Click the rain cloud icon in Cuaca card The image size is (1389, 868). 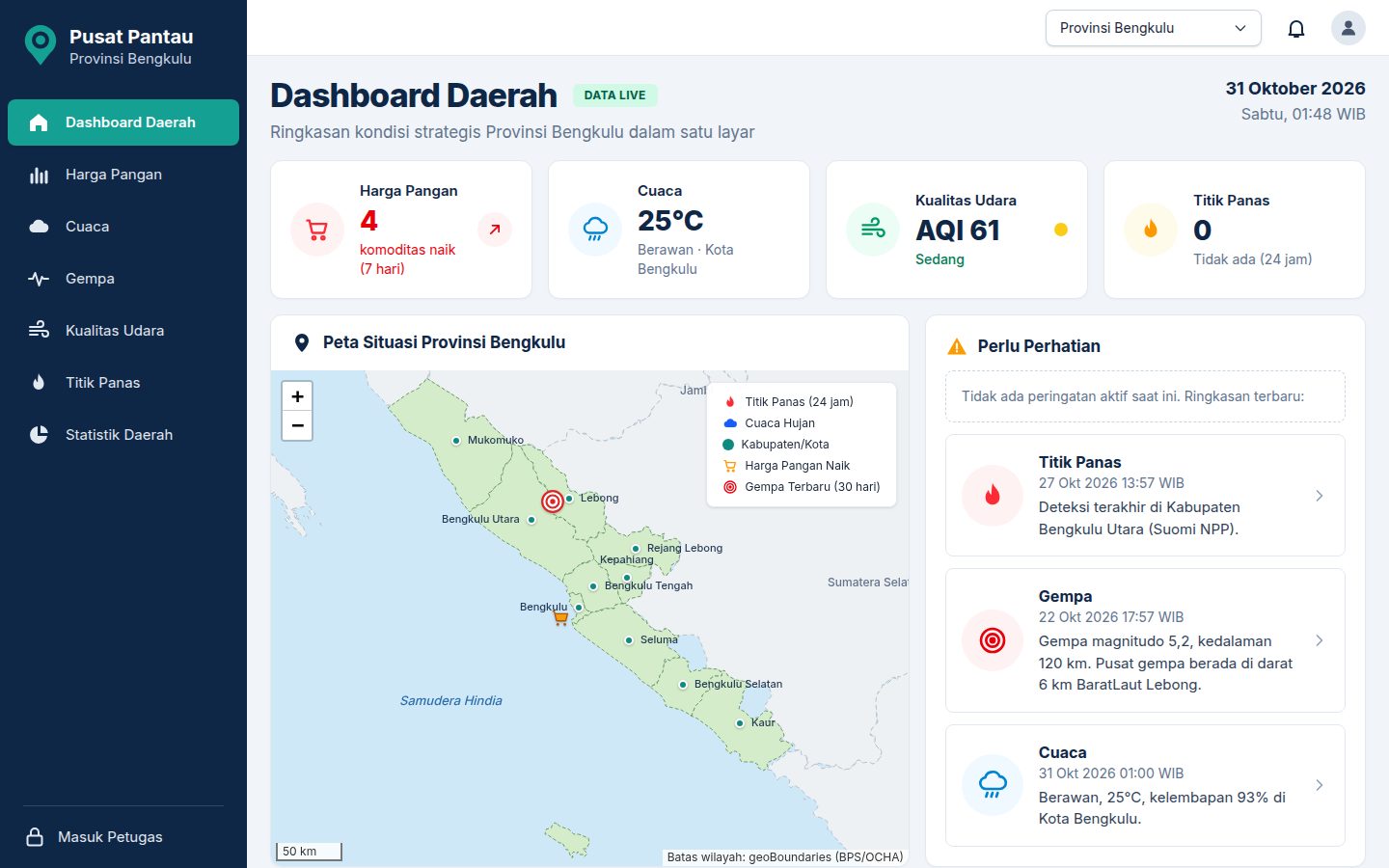[x=595, y=230]
